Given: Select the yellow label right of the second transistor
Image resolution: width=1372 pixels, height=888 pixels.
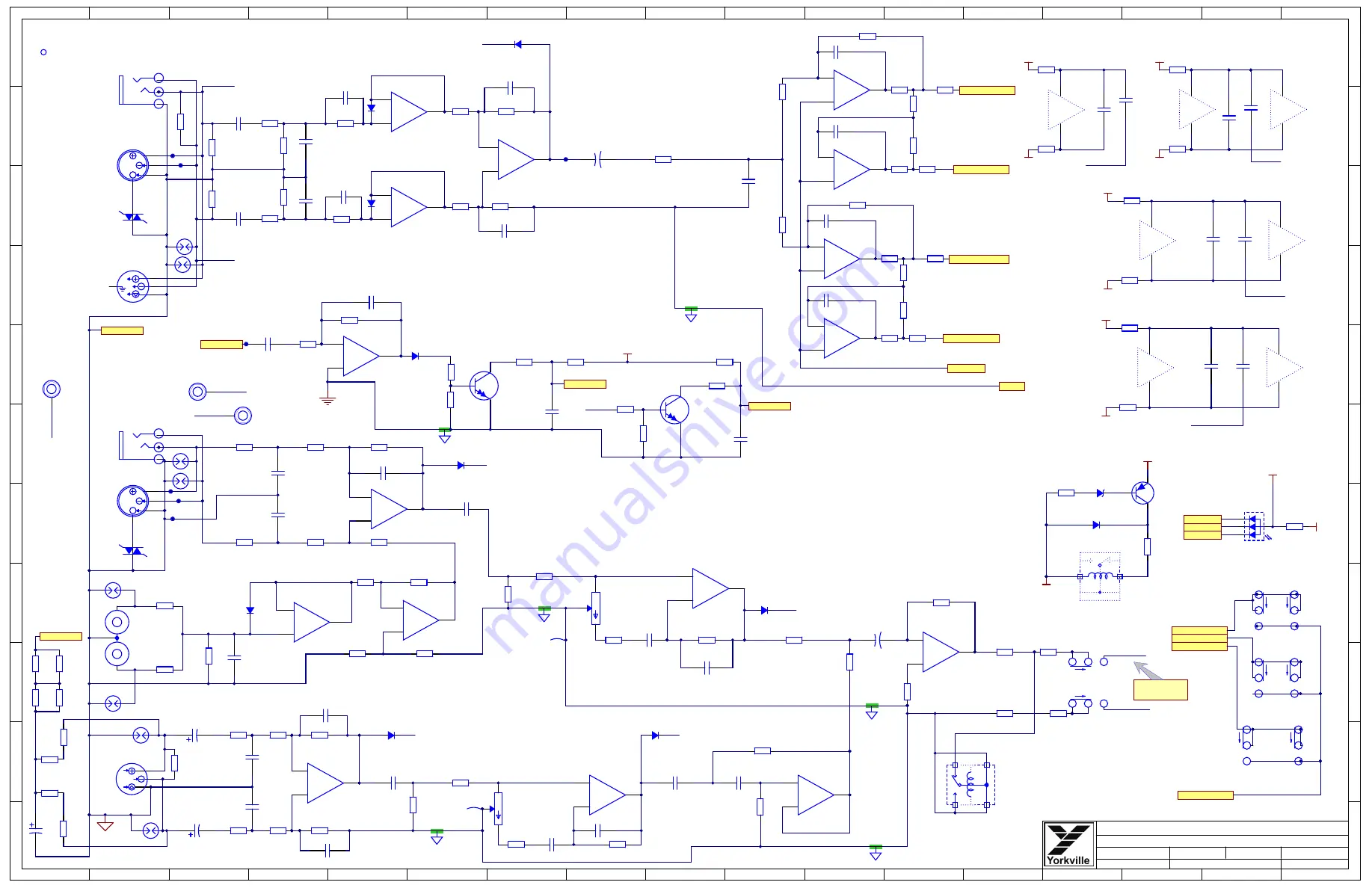Looking at the screenshot, I should pos(769,407).
